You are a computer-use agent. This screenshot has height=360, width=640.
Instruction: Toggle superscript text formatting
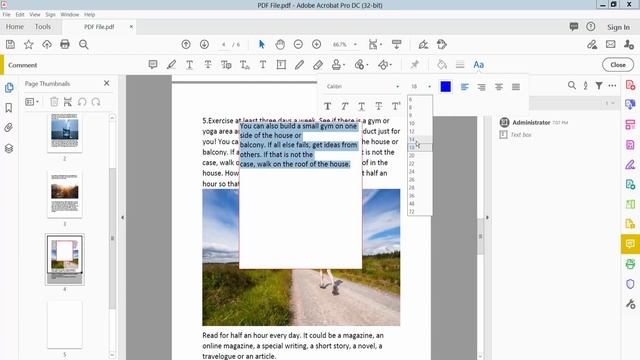[x=396, y=106]
